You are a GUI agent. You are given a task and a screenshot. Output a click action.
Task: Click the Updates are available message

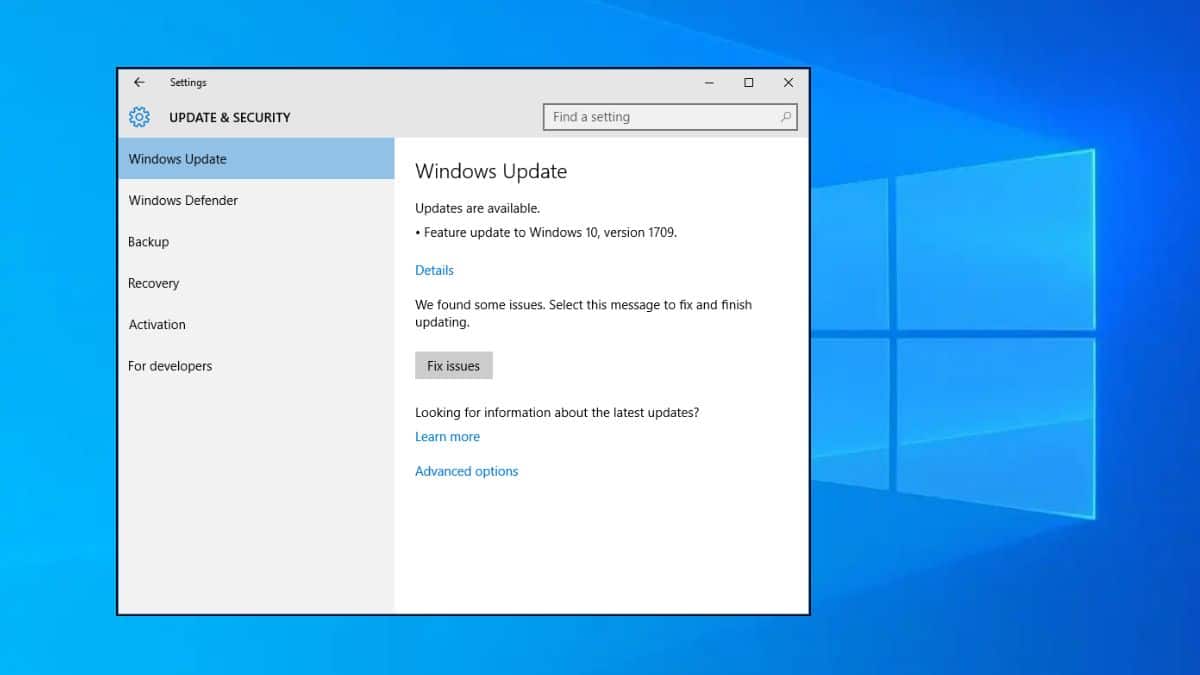tap(480, 208)
